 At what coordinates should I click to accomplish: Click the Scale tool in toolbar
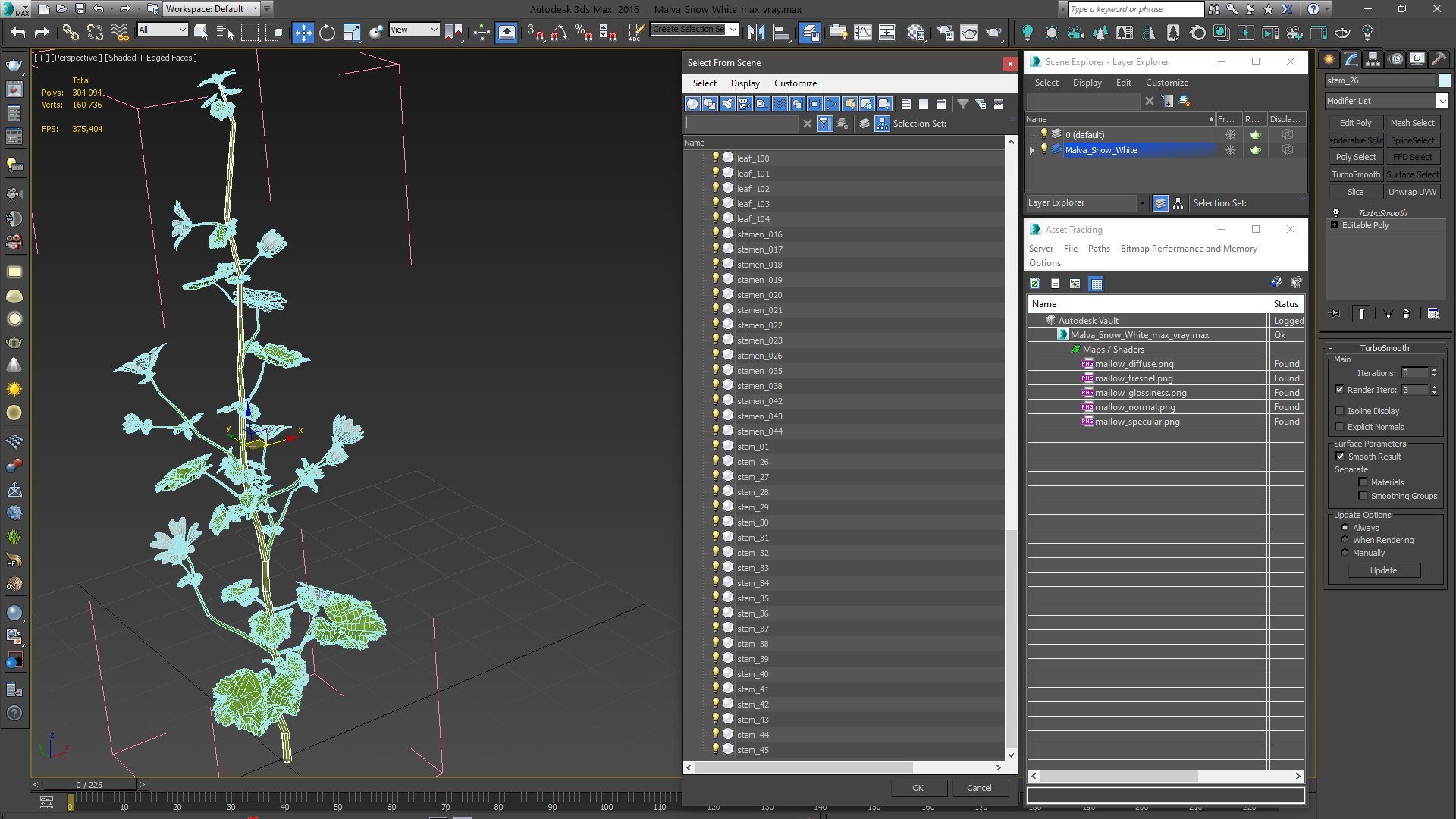pos(351,33)
